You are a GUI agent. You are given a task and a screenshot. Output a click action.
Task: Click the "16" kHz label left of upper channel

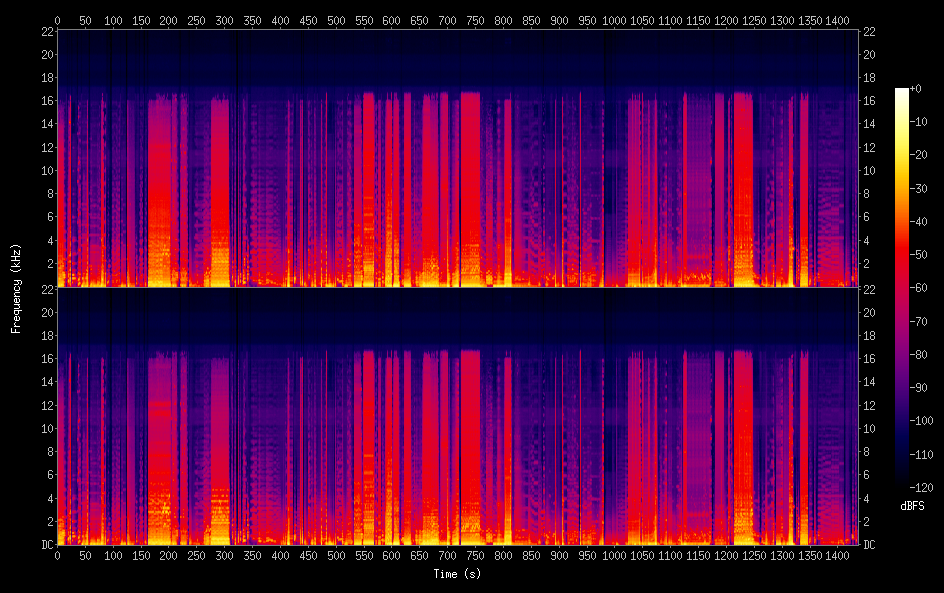46,101
